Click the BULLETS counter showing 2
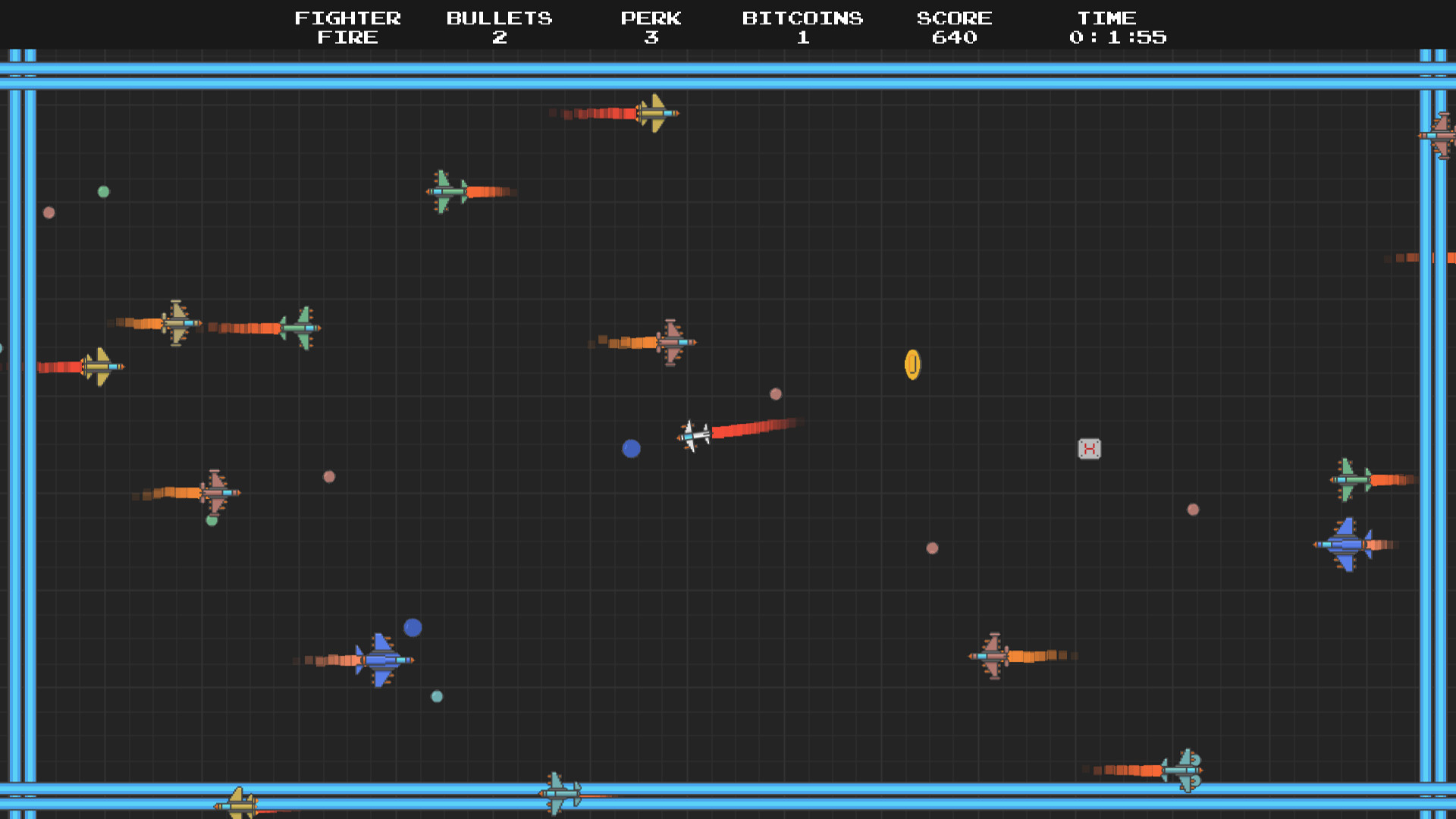The height and width of the screenshot is (819, 1456). click(500, 28)
